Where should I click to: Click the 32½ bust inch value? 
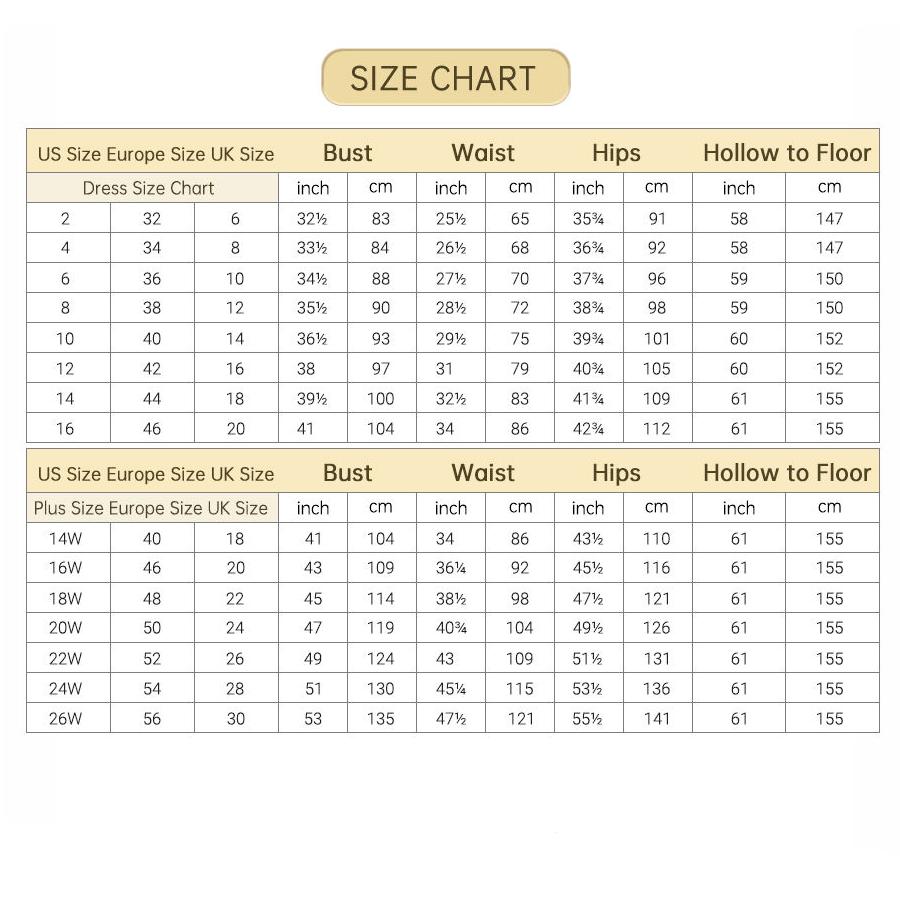point(312,219)
